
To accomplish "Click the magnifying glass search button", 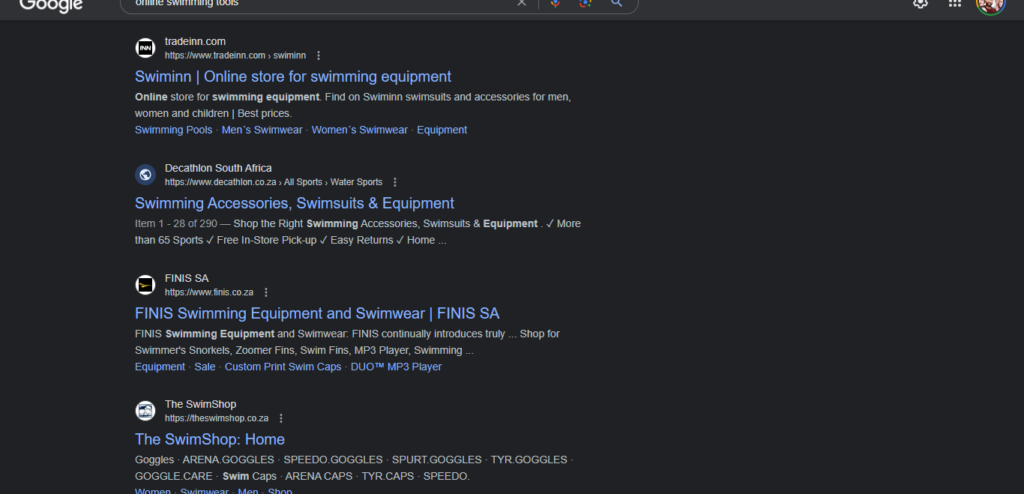I will (616, 3).
